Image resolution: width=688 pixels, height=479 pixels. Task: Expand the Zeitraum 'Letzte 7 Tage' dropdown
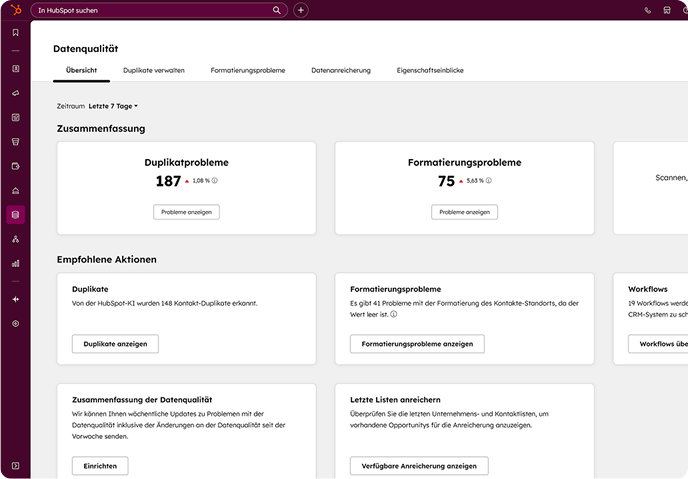pyautogui.click(x=113, y=106)
